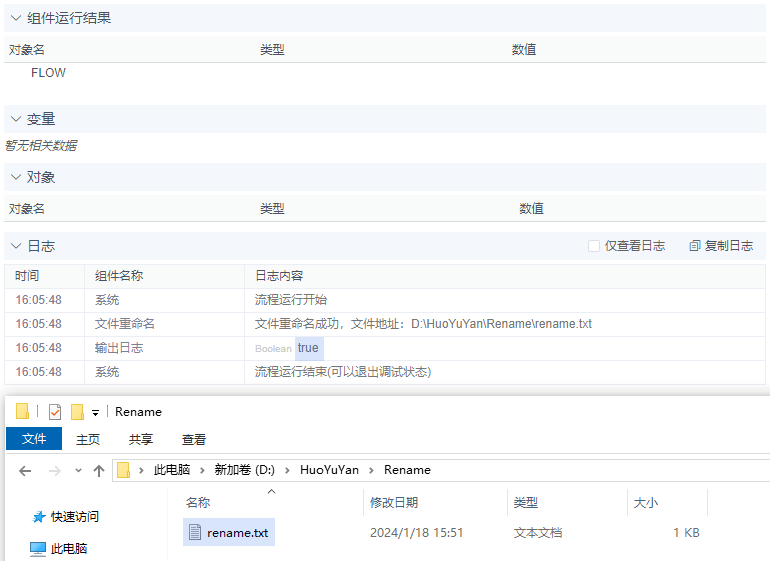The width and height of the screenshot is (770, 561).
Task: Click the 日志内容 column header
Action: click(x=279, y=276)
